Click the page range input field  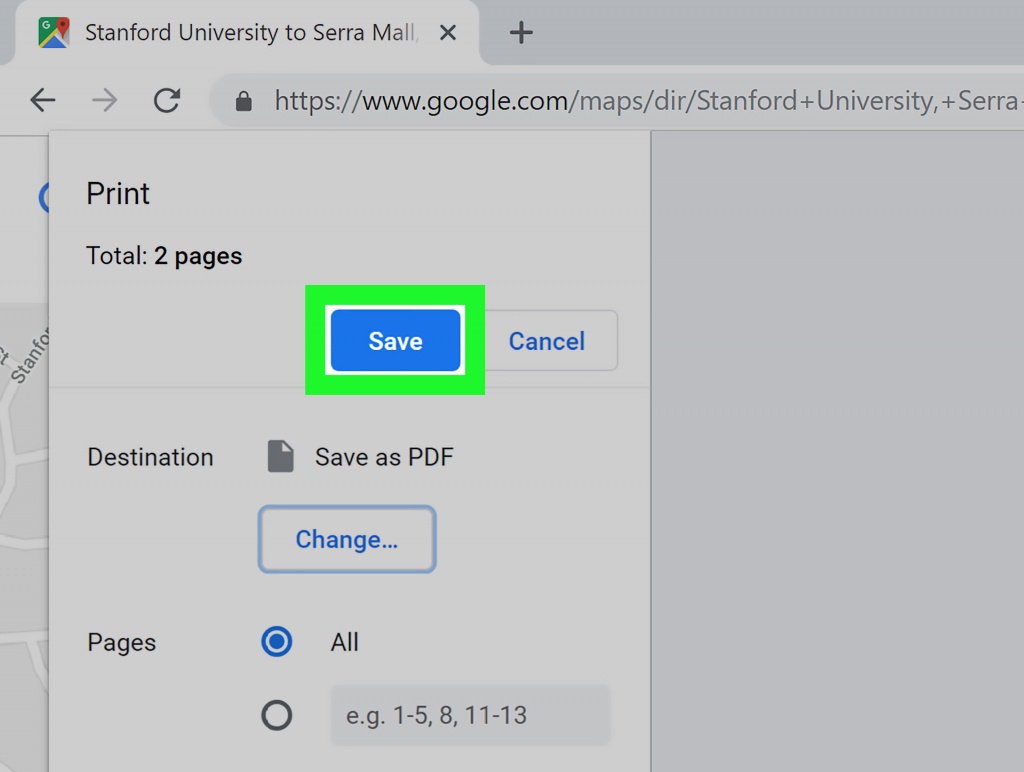[470, 715]
